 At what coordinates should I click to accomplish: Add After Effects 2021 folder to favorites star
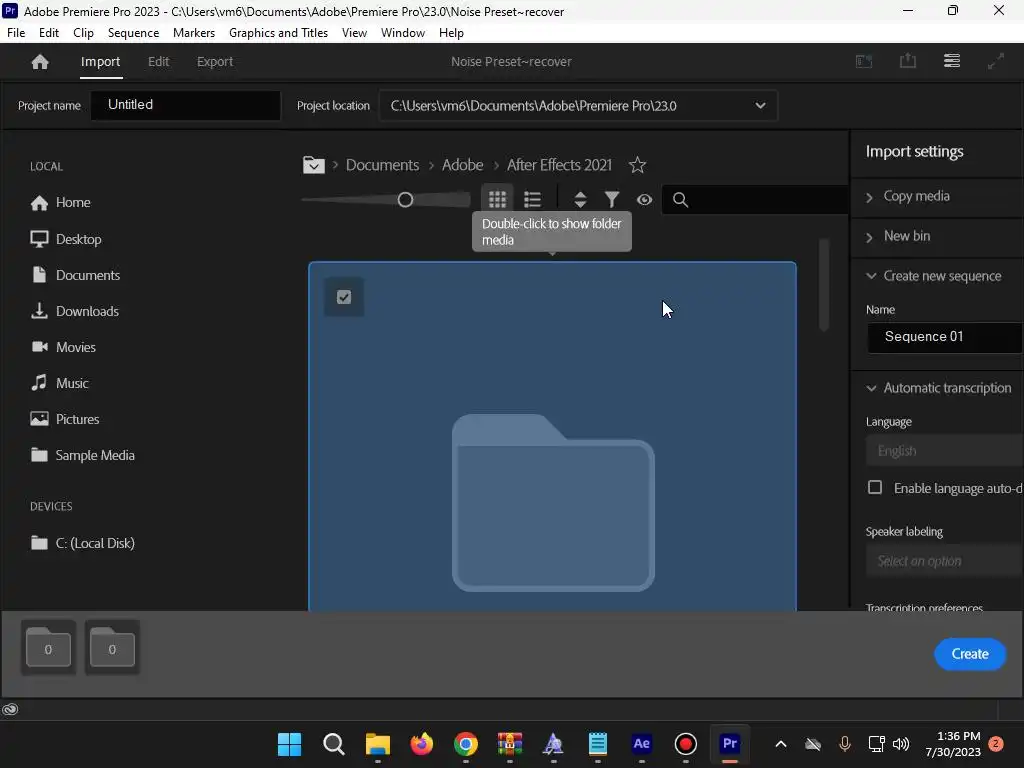(x=637, y=165)
